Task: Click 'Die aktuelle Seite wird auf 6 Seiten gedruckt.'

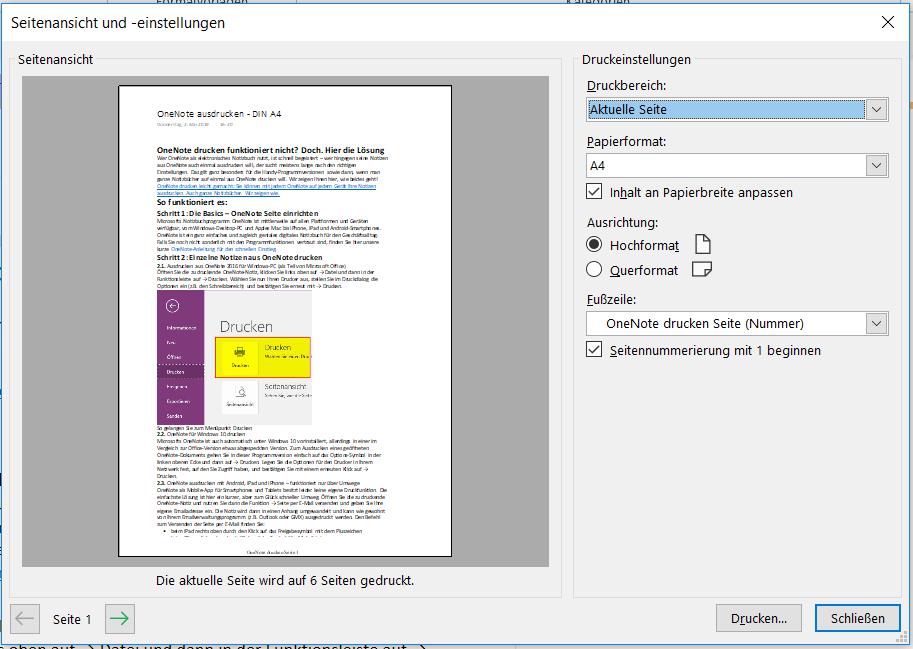Action: point(285,580)
